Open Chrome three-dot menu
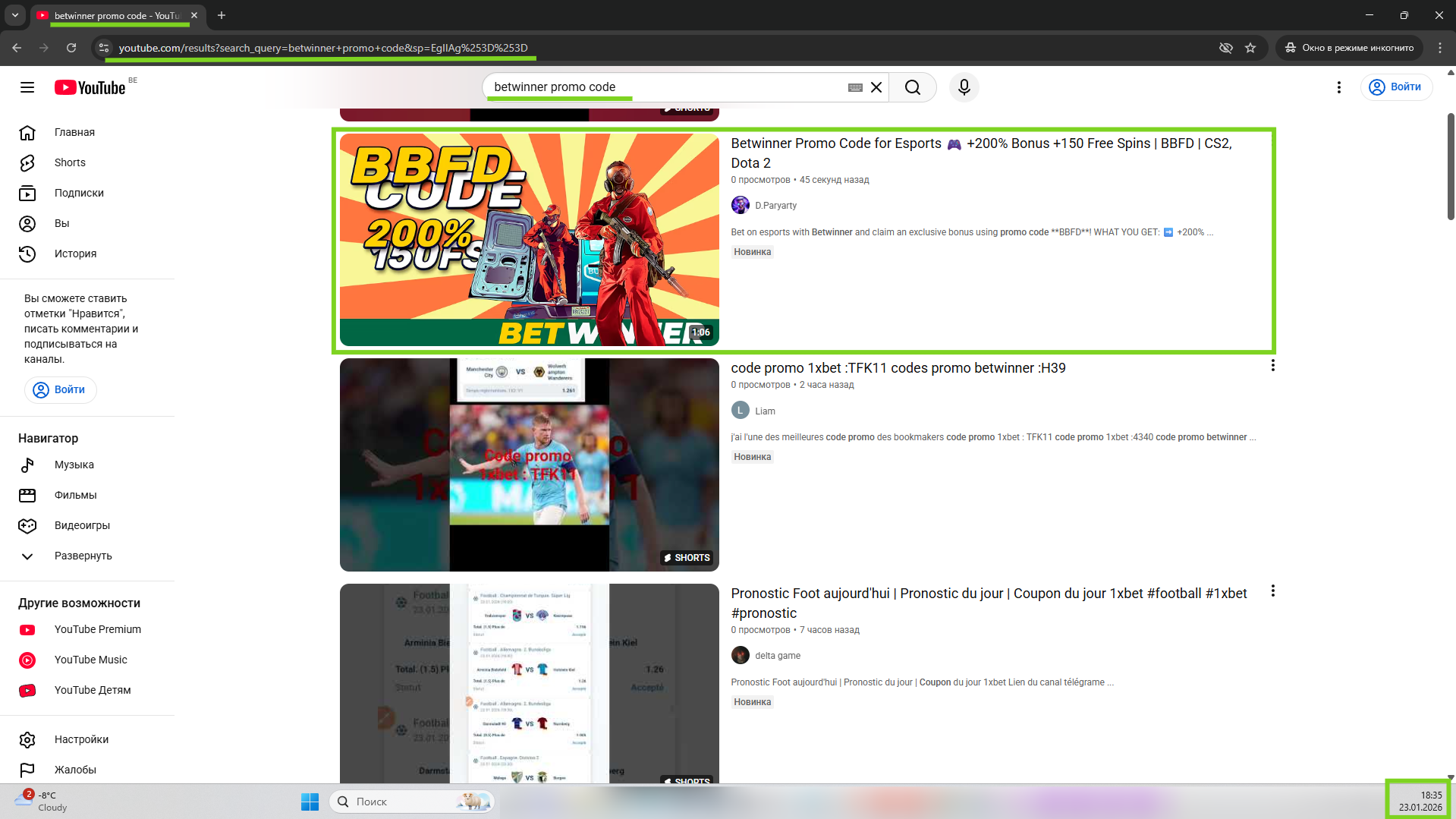 (1440, 48)
